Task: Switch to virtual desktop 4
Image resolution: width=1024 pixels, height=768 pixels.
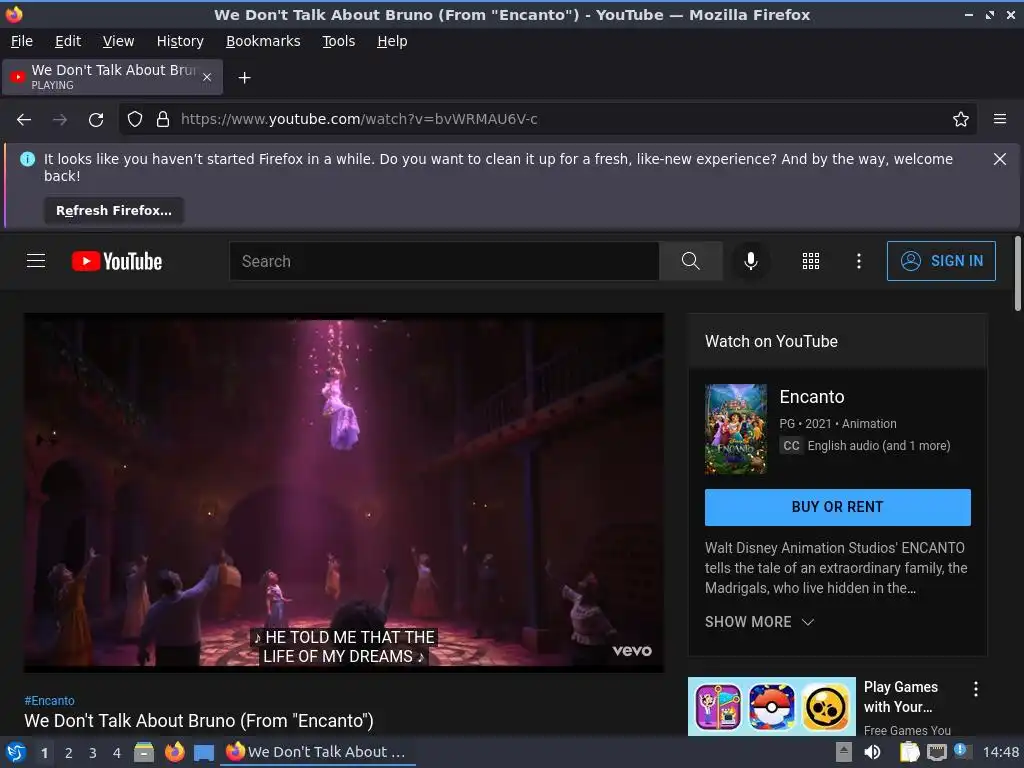Action: [x=116, y=753]
